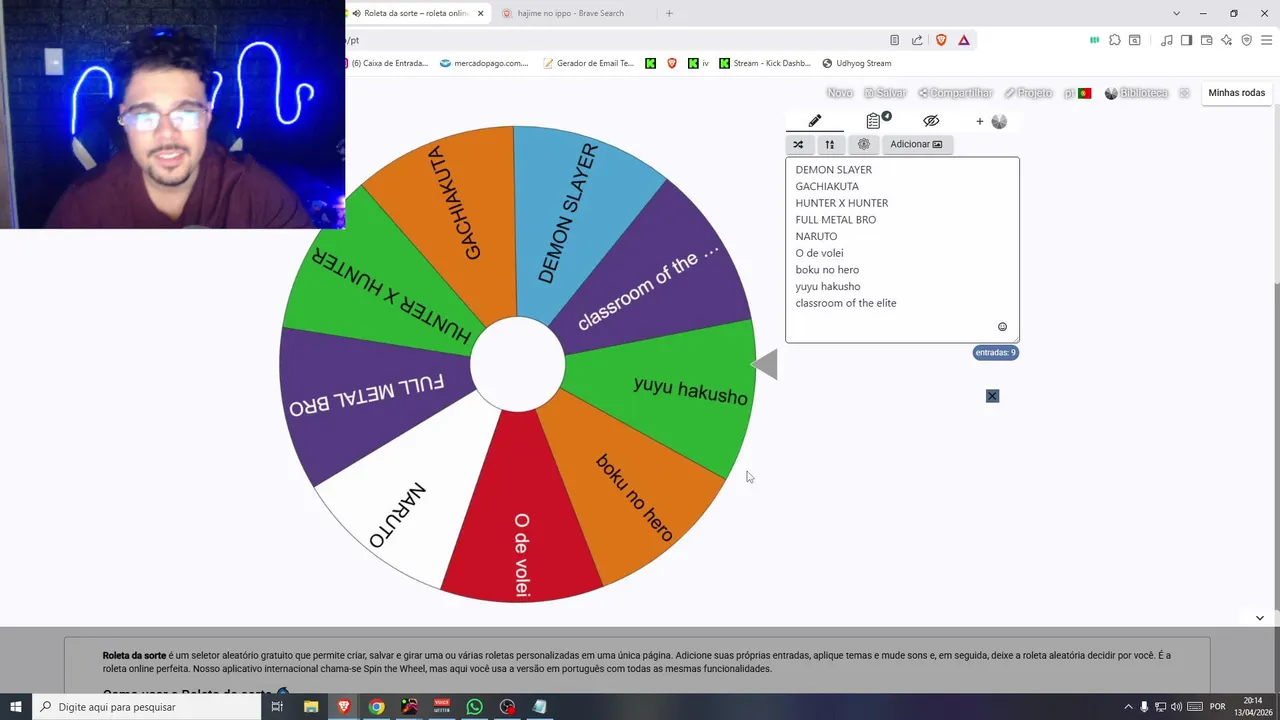Click the Adicionar image button
The width and height of the screenshot is (1280, 720).
coord(916,144)
